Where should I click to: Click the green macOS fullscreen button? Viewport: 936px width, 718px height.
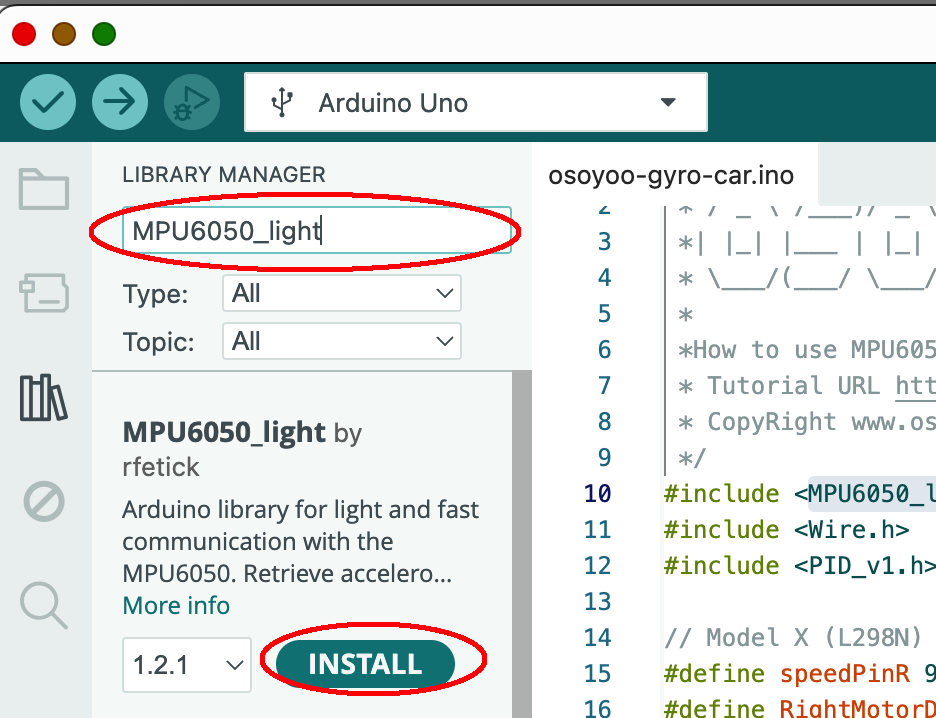pyautogui.click(x=104, y=34)
